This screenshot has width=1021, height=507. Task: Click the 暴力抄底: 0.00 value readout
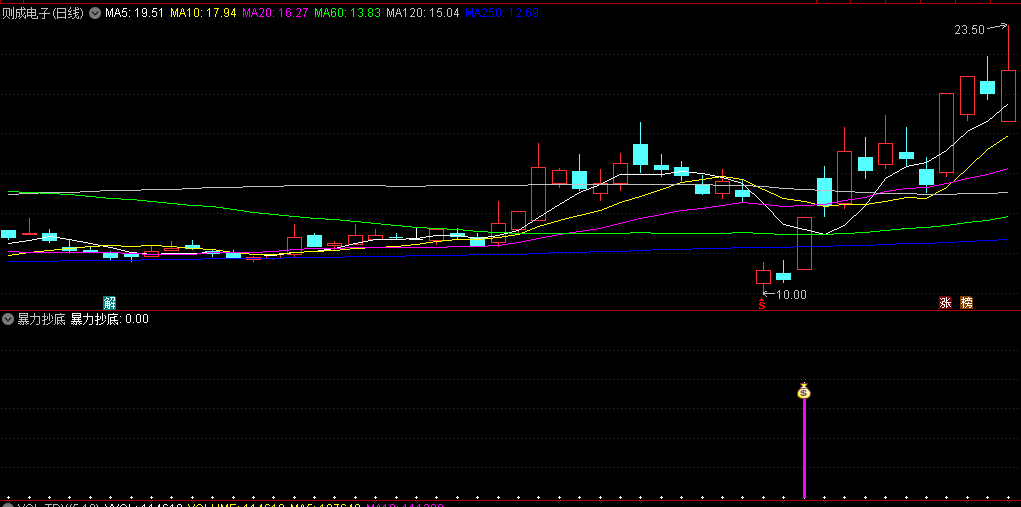109,319
